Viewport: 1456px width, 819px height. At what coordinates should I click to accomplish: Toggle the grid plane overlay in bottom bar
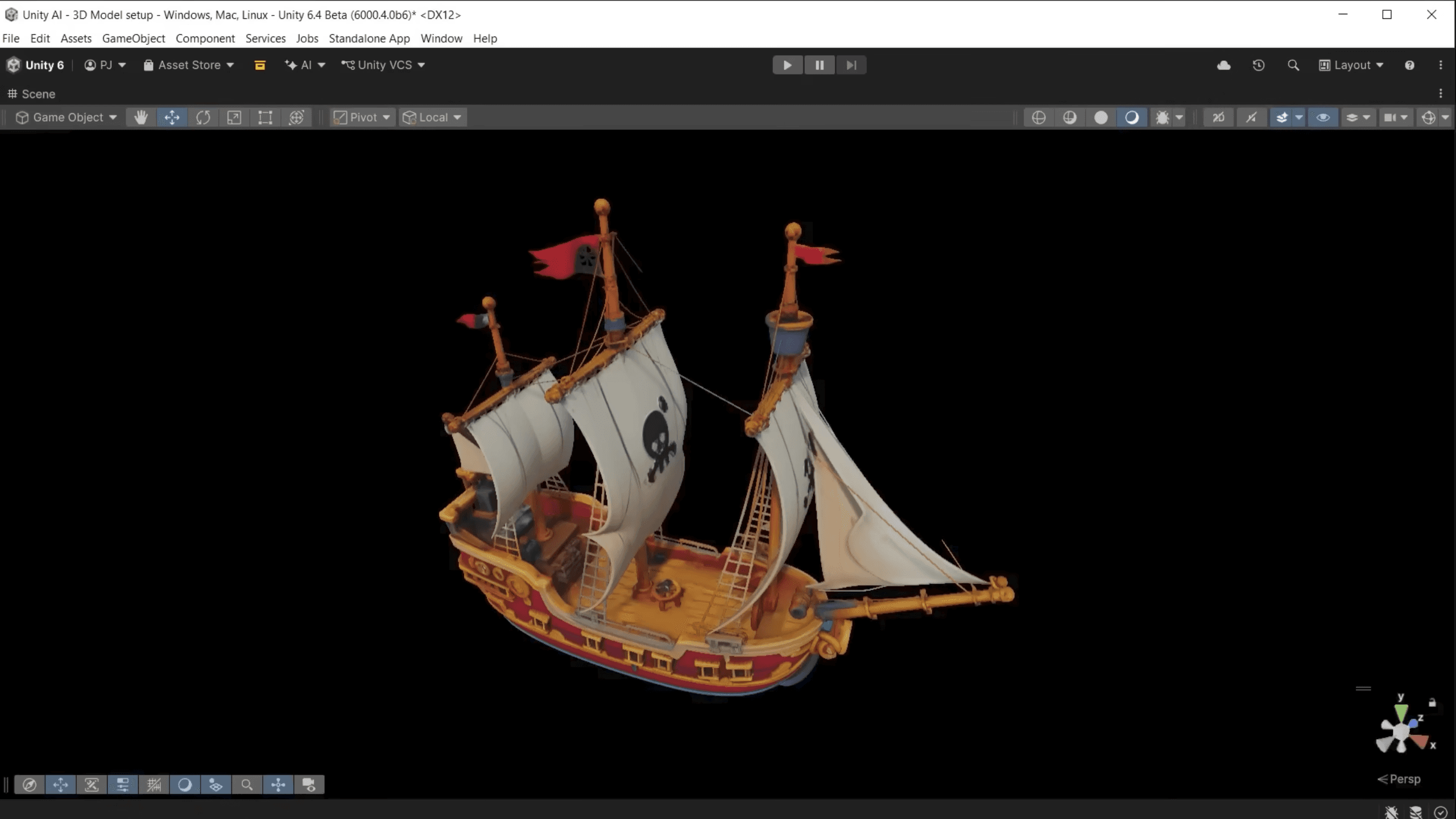[216, 785]
